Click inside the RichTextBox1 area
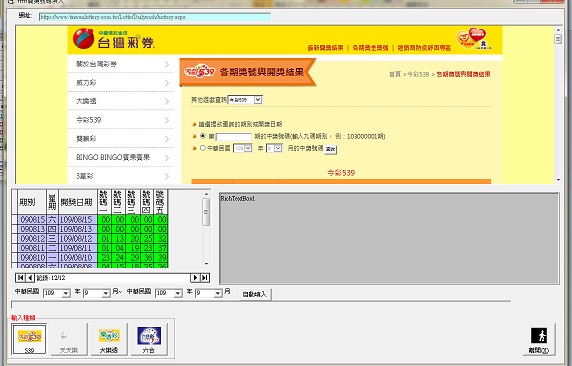Screen dimensions: 572x366 coord(389,239)
